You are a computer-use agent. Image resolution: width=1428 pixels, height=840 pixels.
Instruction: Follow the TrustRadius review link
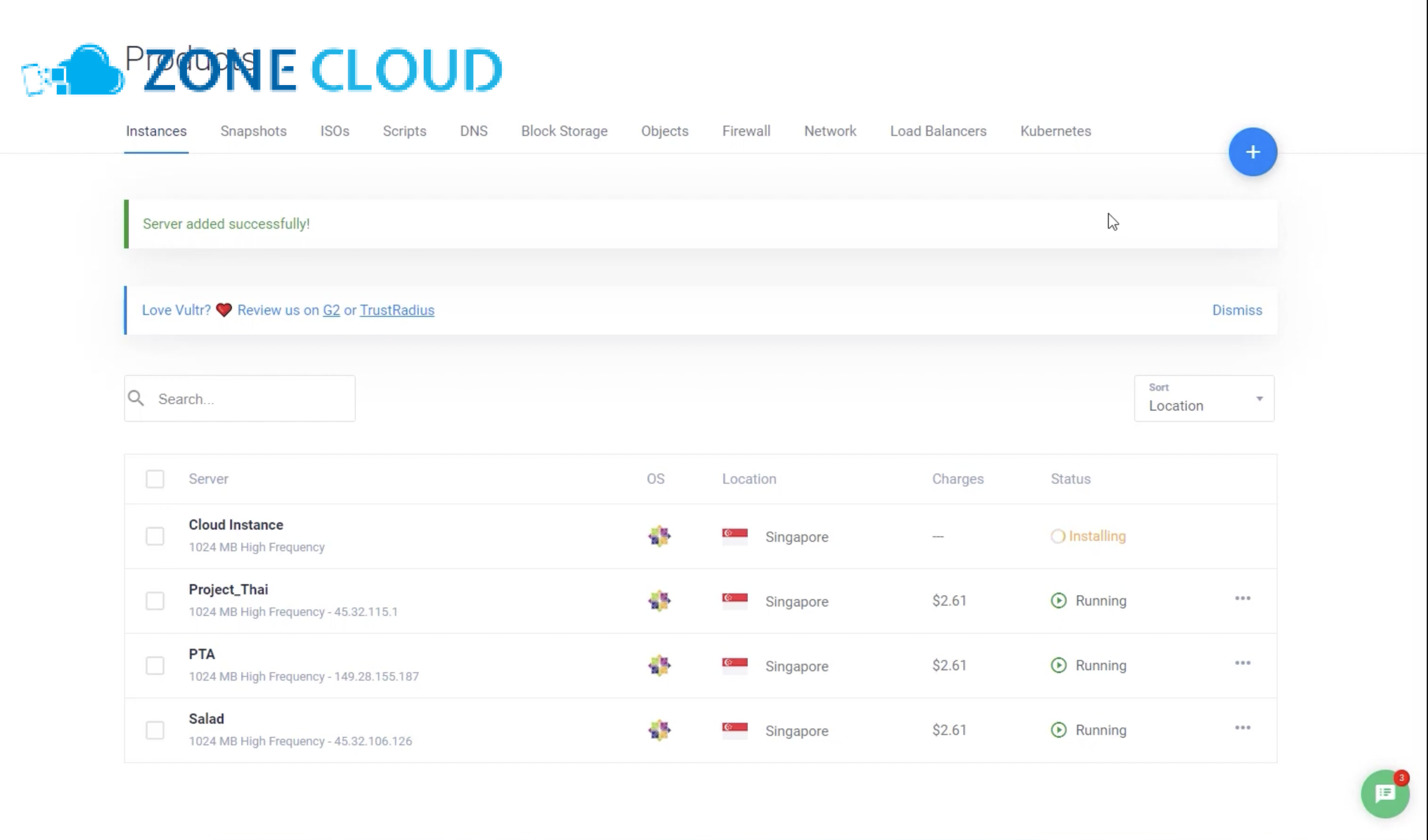point(397,310)
